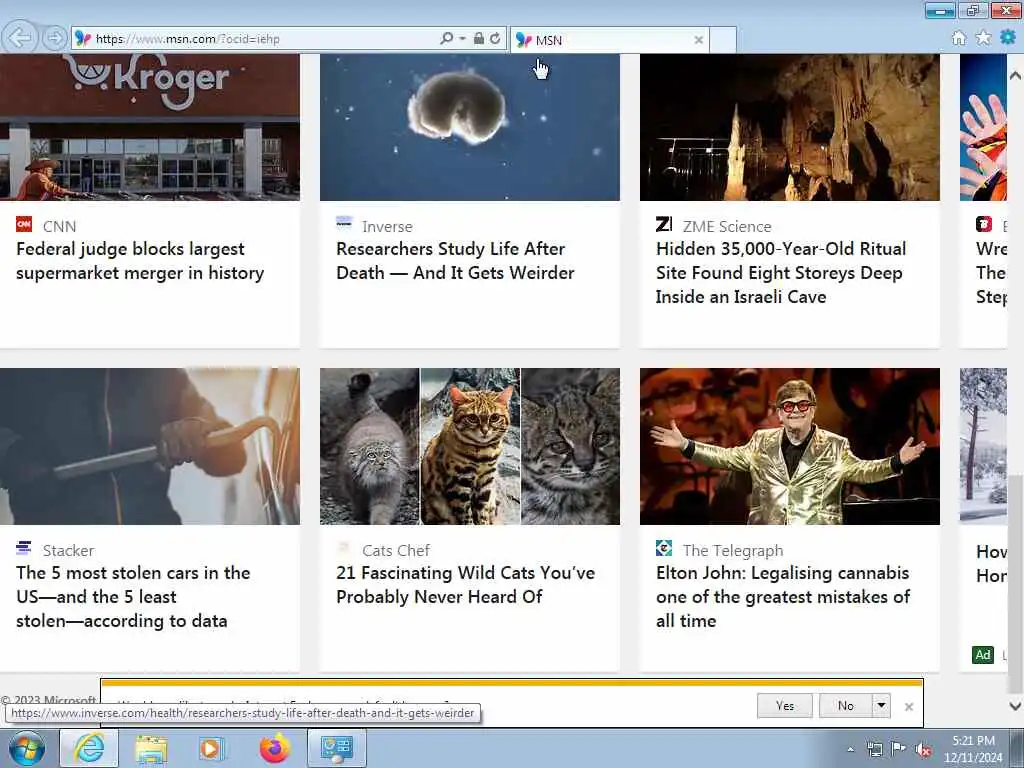Viewport: 1024px width, 768px height.
Task: Open the car theft article image
Action: pos(150,446)
